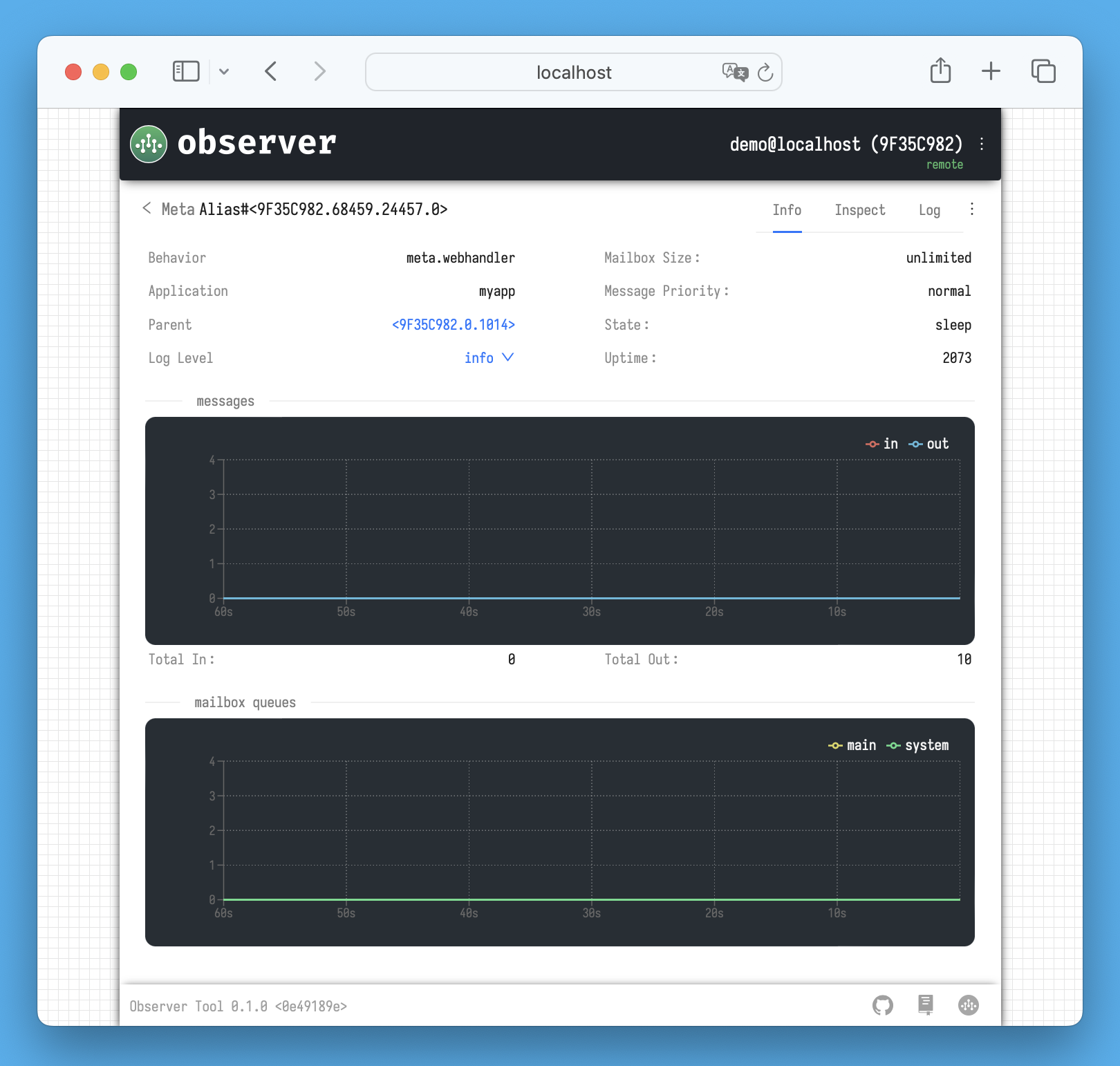Click the localhost address bar
The image size is (1120, 1066).
pos(573,73)
